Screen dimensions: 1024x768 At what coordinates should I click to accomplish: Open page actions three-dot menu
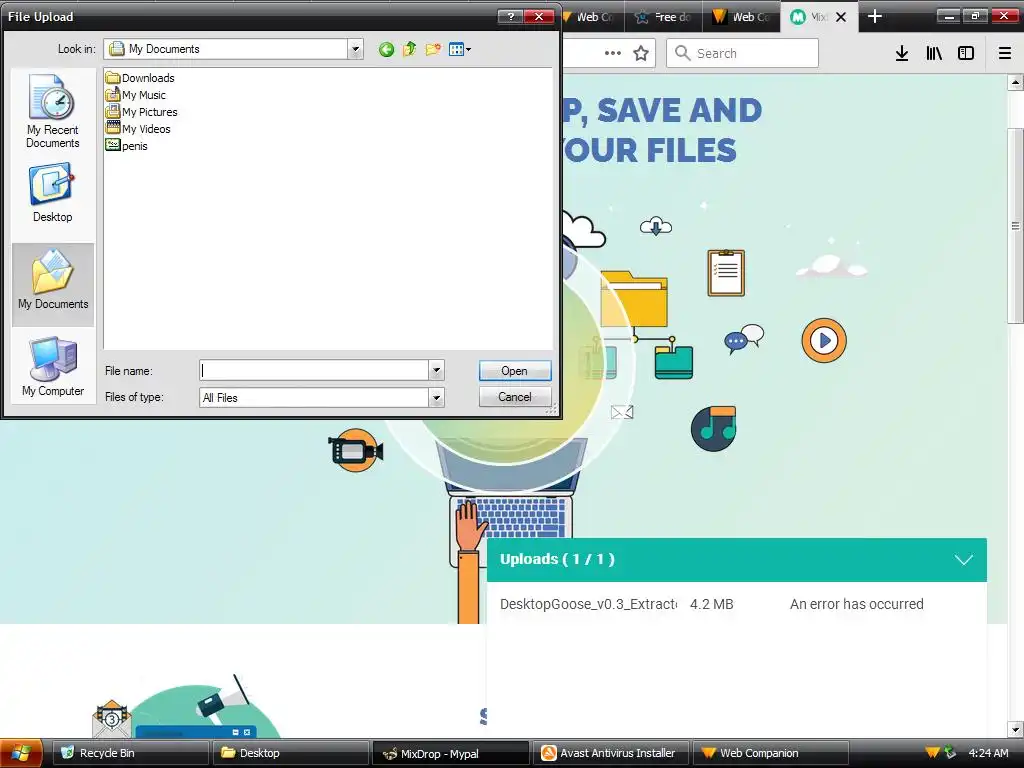(x=613, y=53)
